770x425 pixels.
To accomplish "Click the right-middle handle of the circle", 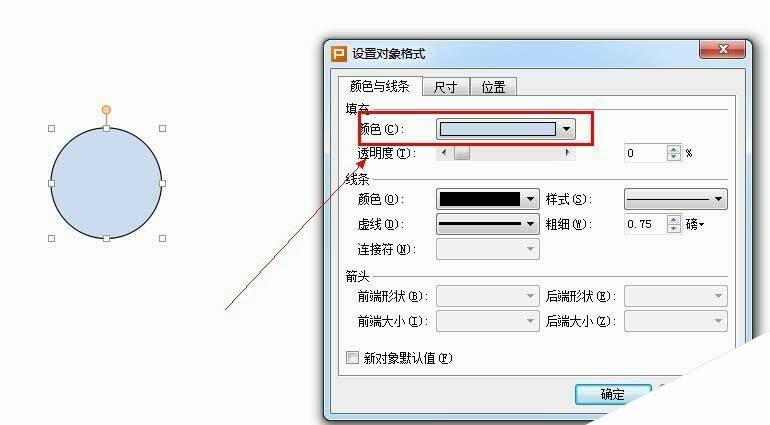I will click(163, 183).
